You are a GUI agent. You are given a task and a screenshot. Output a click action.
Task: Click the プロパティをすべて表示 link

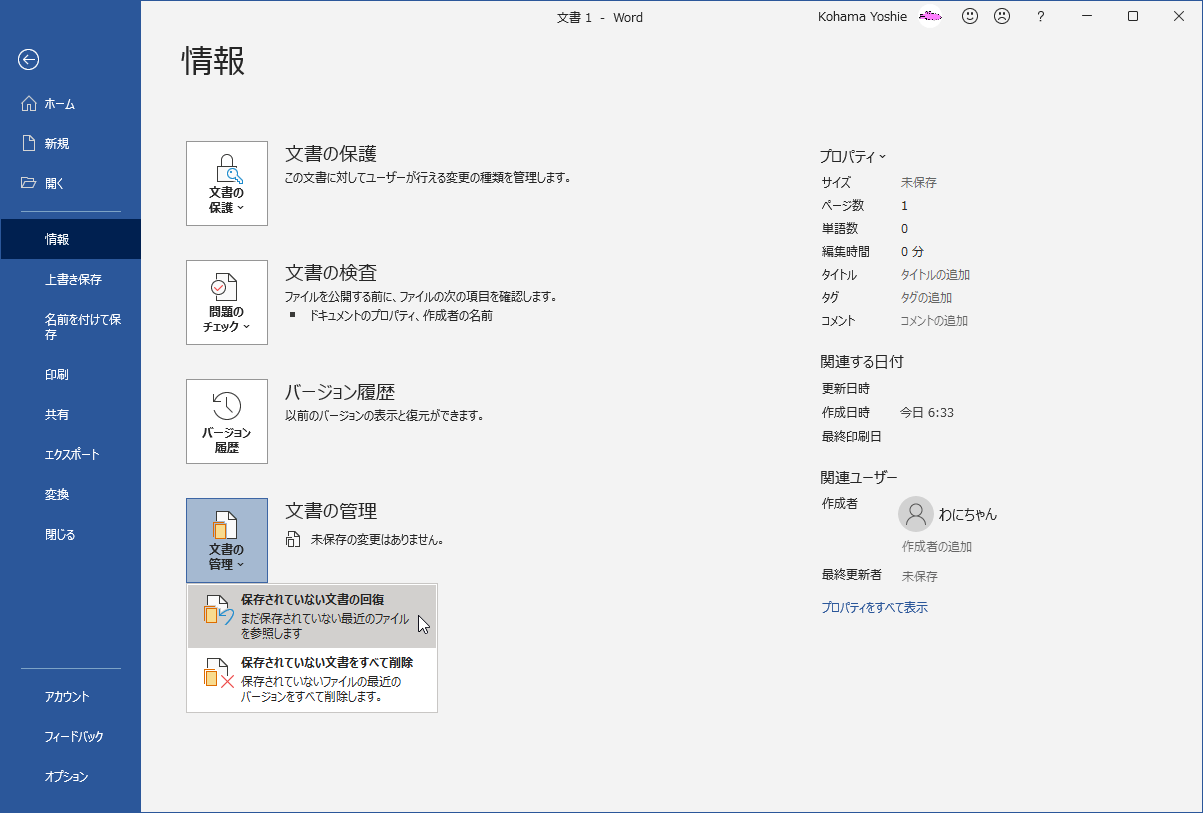click(875, 607)
